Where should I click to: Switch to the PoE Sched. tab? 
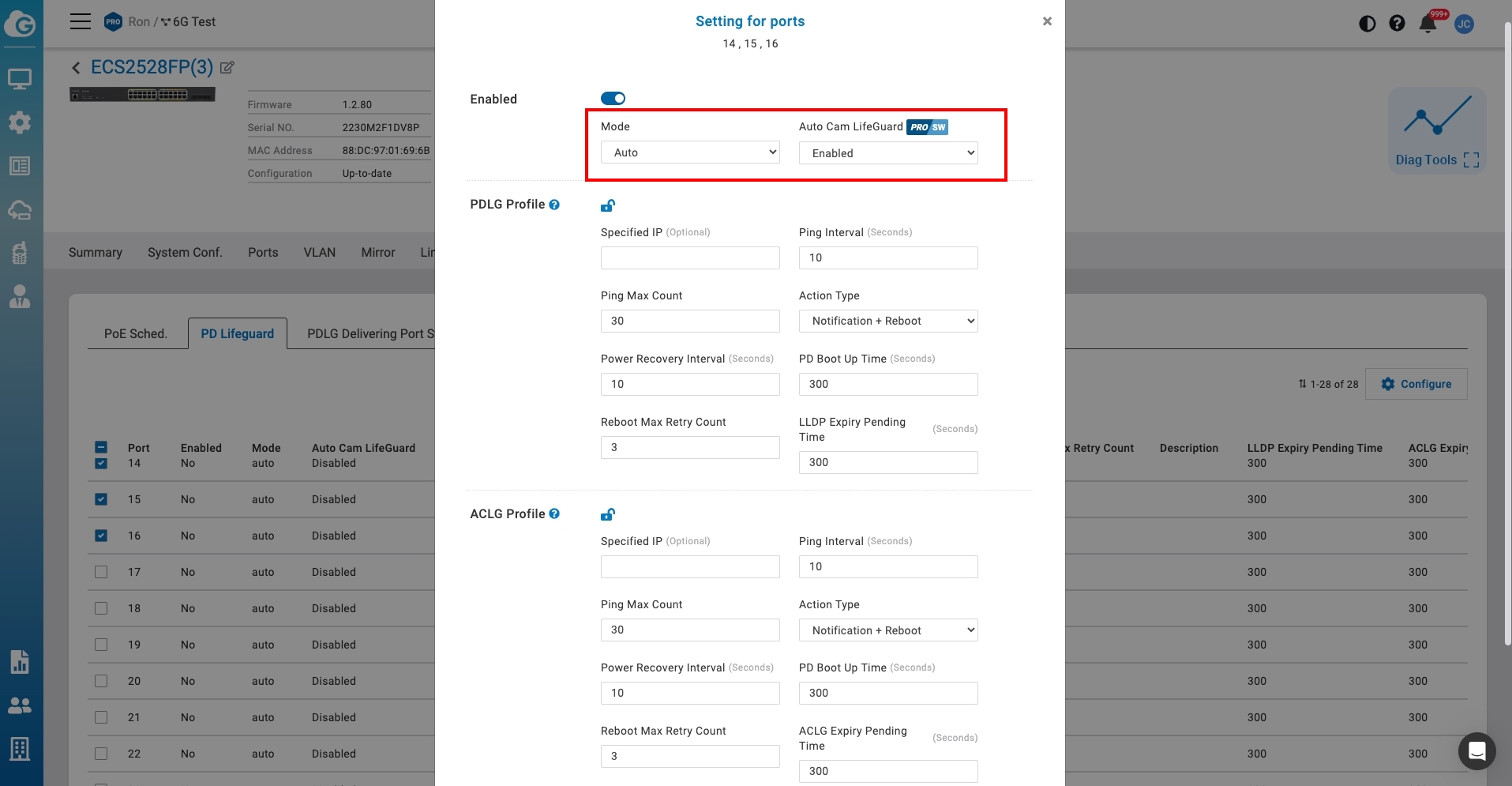pyautogui.click(x=136, y=334)
